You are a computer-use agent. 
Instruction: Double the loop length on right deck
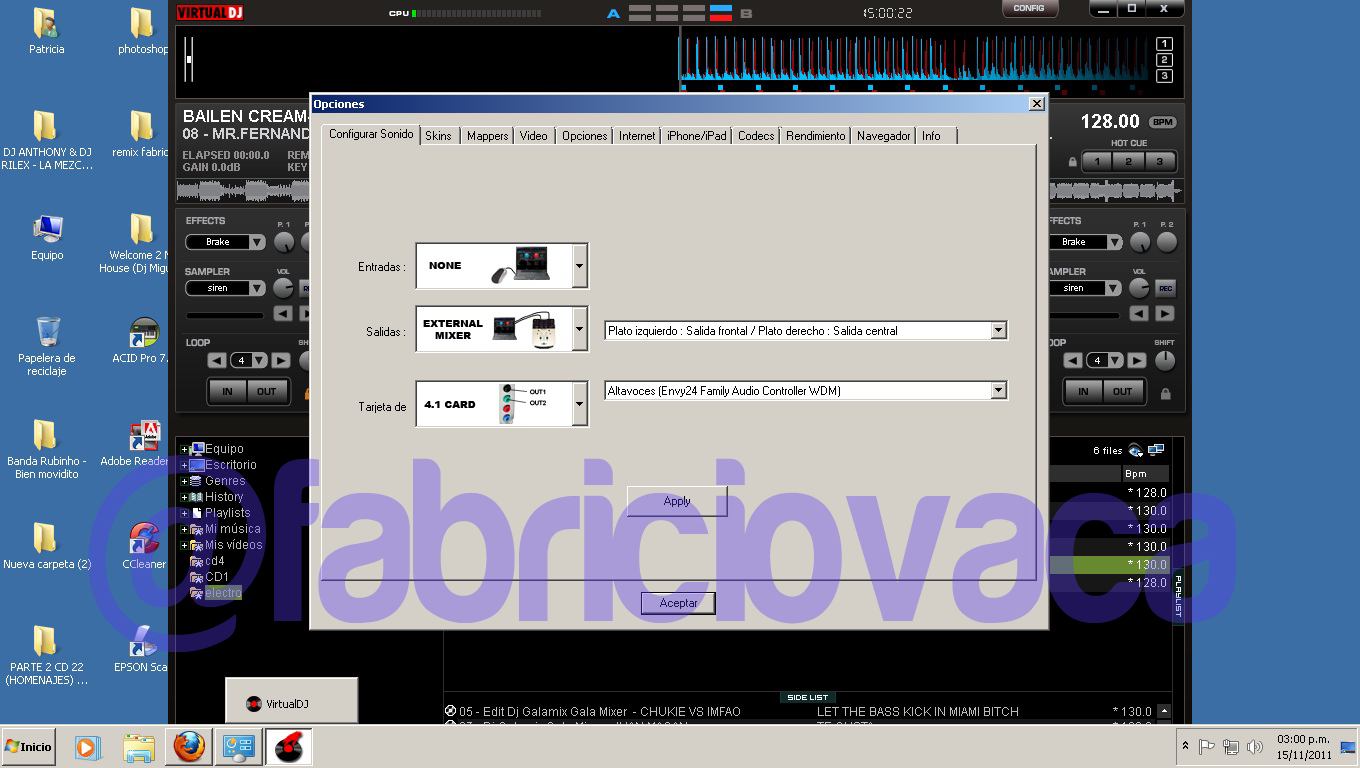[1137, 360]
